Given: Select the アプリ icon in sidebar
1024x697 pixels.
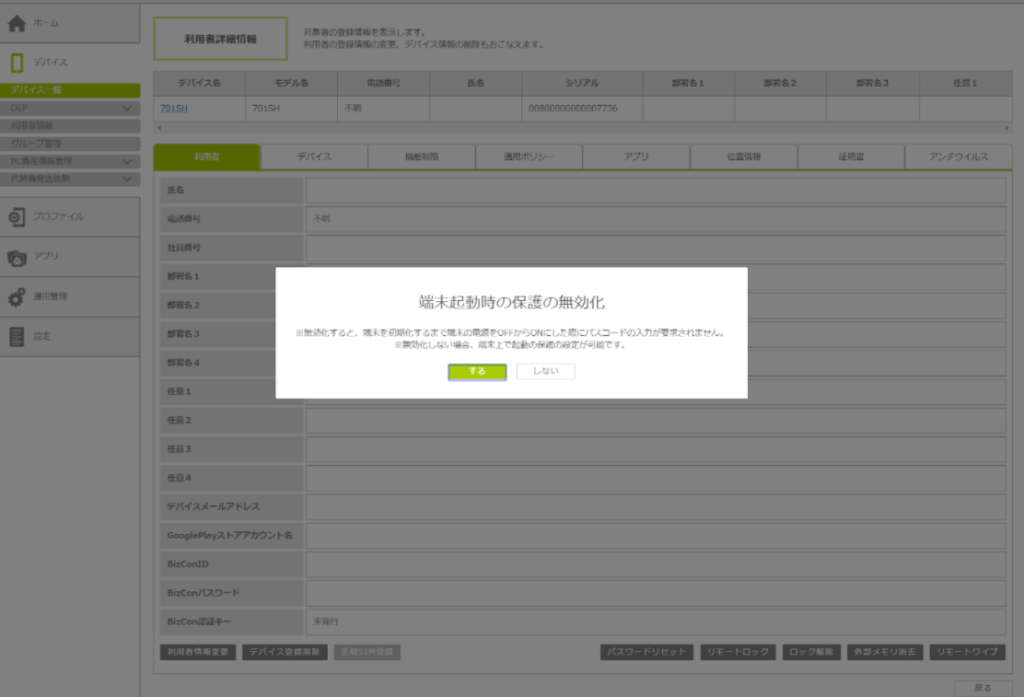Looking at the screenshot, I should tap(17, 257).
